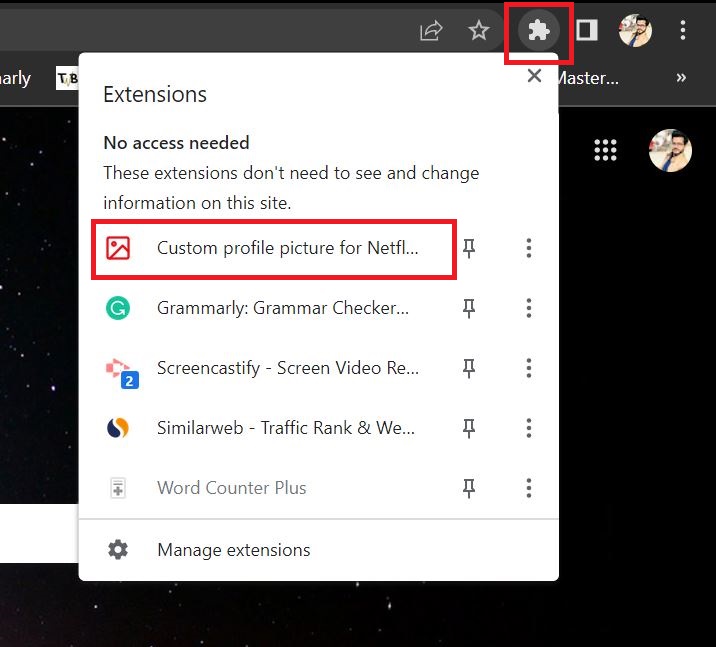Open the TB bookmark favicon in bookmarks bar
This screenshot has width=716, height=647.
point(67,79)
